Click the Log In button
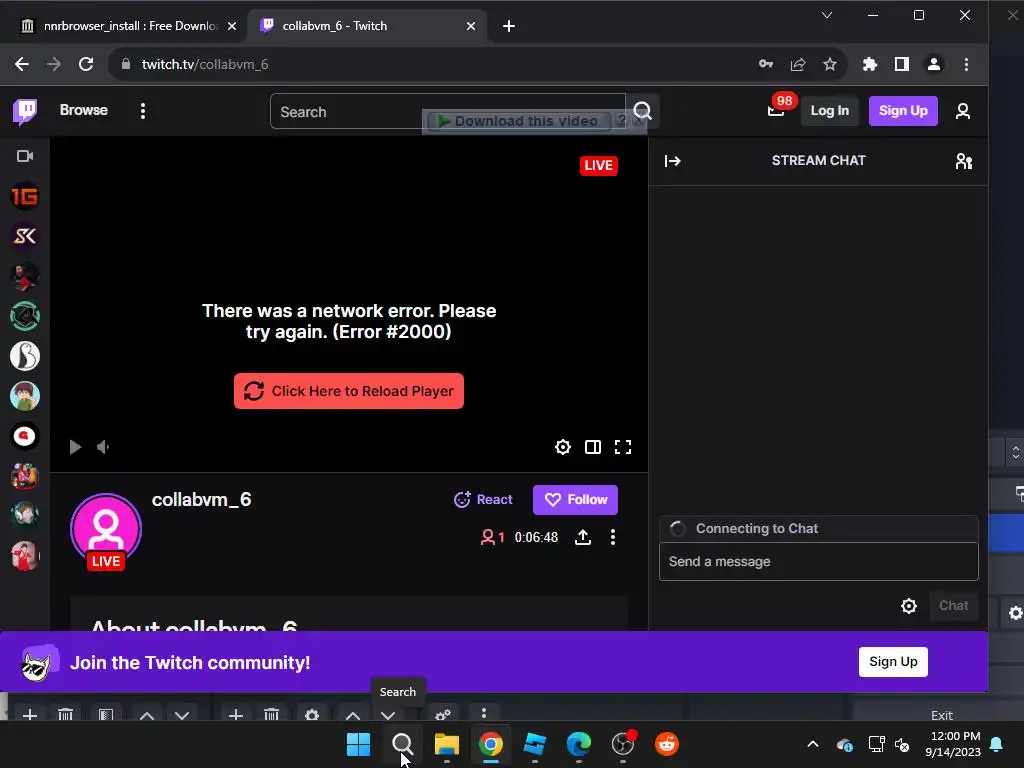The image size is (1024, 768). [x=829, y=111]
